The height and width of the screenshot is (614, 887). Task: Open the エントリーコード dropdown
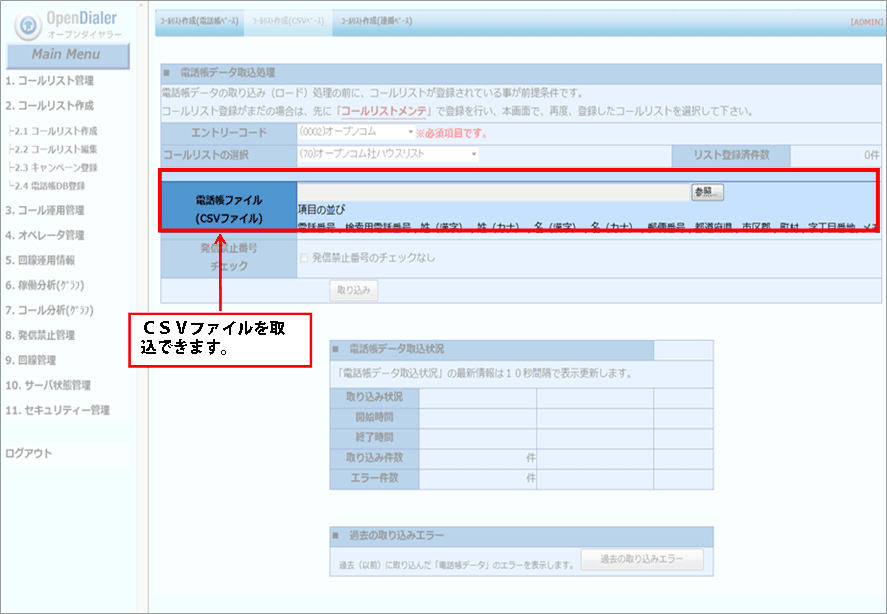(356, 131)
